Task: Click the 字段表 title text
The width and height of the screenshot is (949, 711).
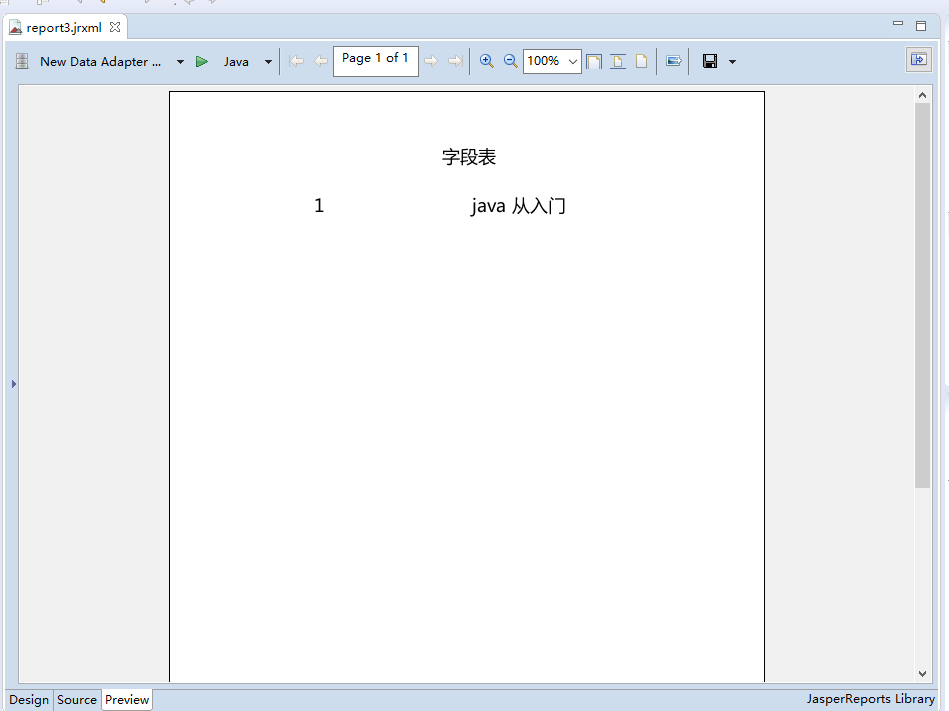Action: (x=469, y=157)
